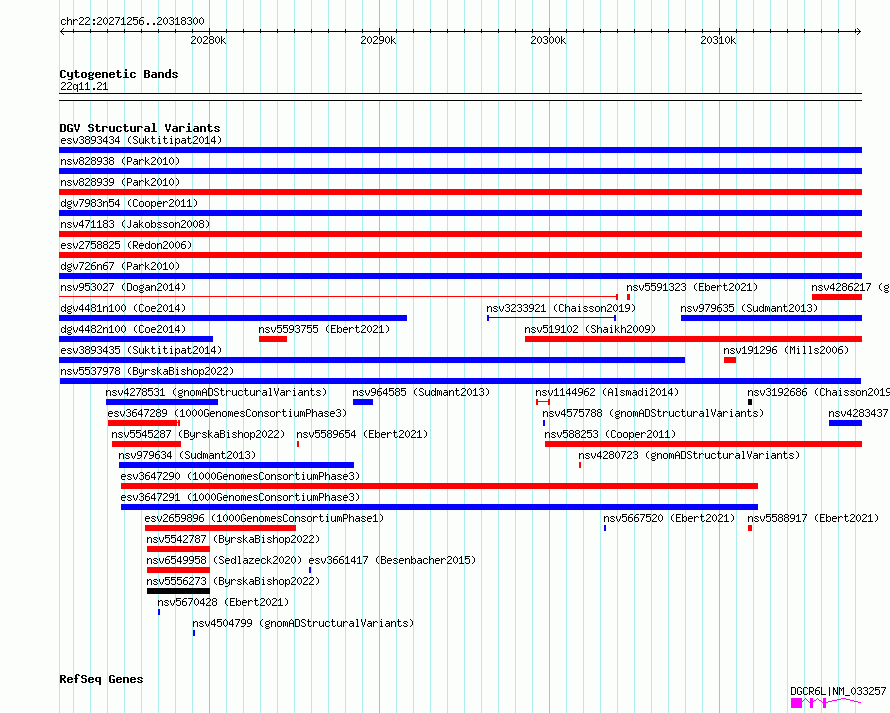Click esv3647291 (1000GenomesConsortiumPhase3) label
Image resolution: width=890 pixels, height=713 pixels.
point(240,497)
